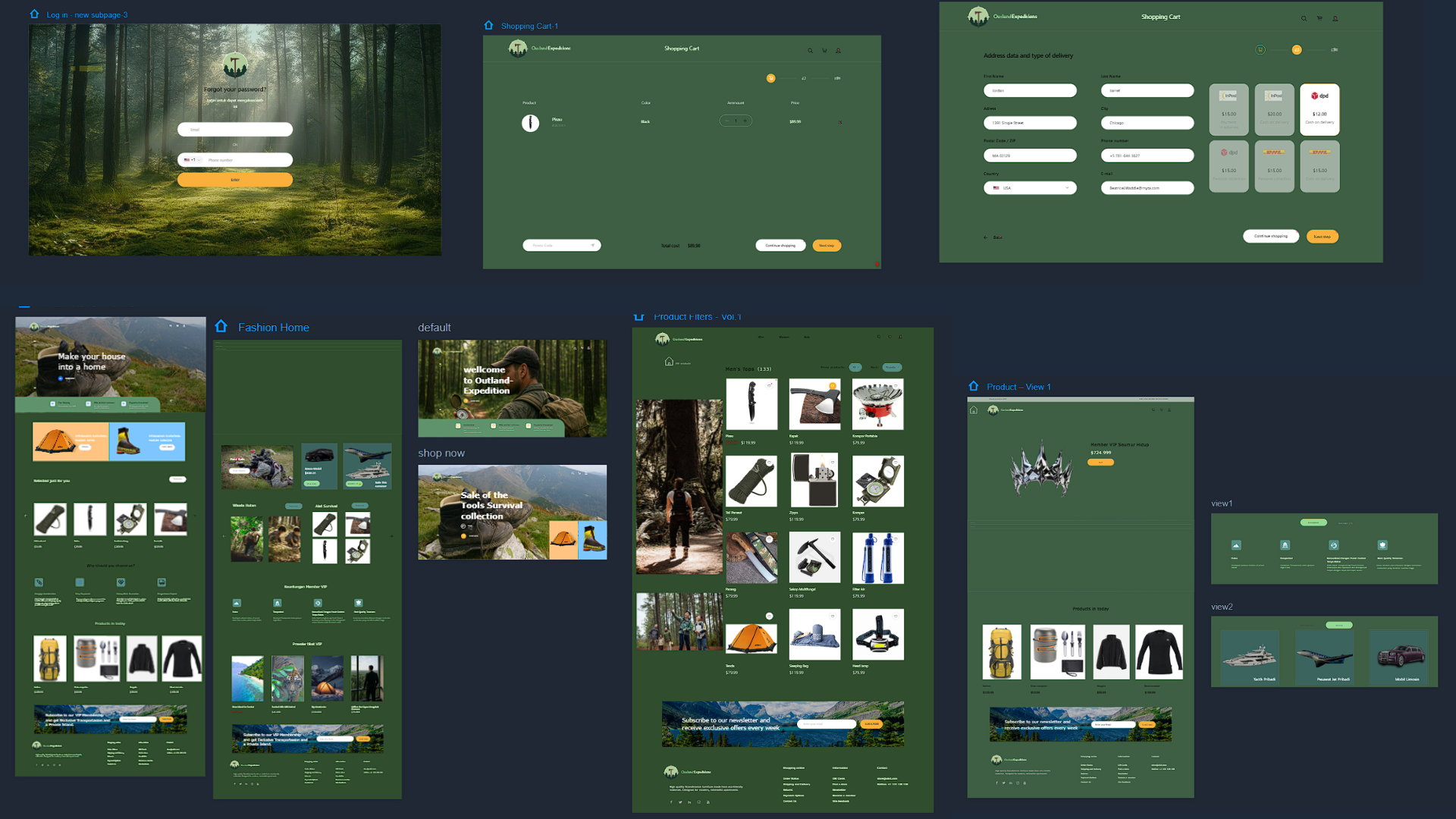Click the orange favorite heart on axe product
Screen dimensions: 1456x819
tap(833, 386)
